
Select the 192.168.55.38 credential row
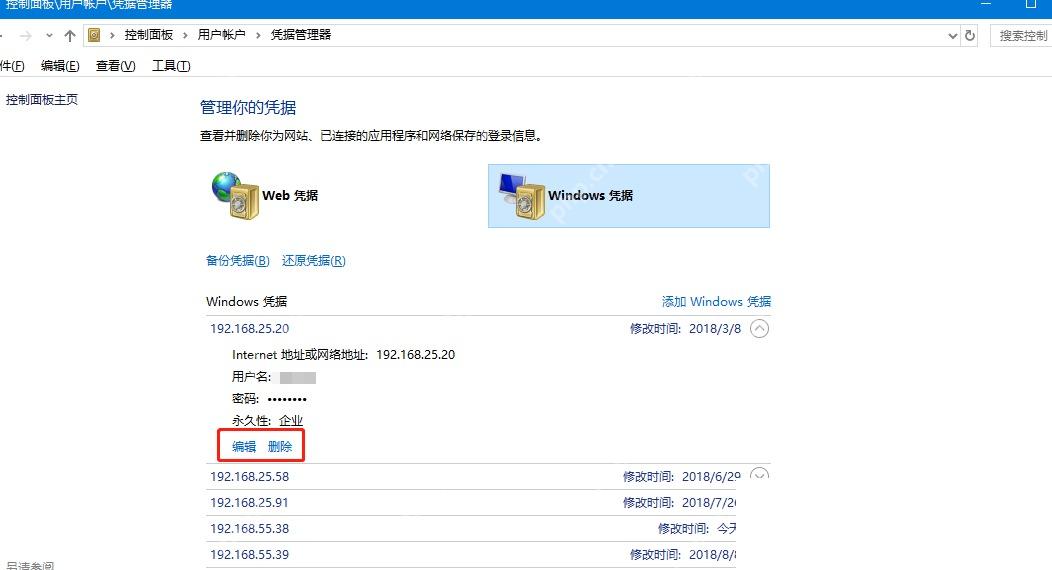pos(471,529)
